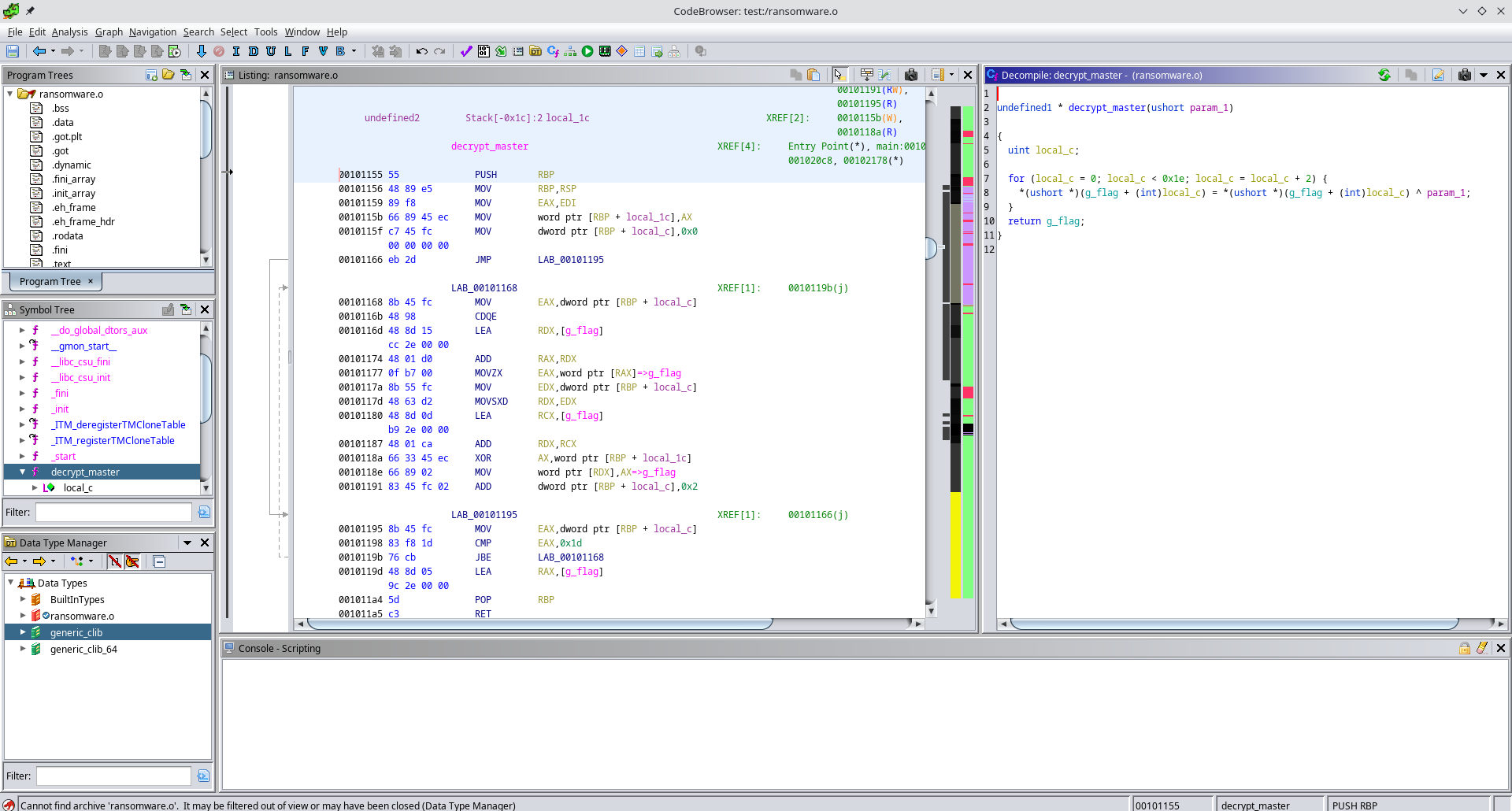Screen dimensions: 1512x811
Task: Click the Symbol Tree filter text field
Action: tap(113, 512)
